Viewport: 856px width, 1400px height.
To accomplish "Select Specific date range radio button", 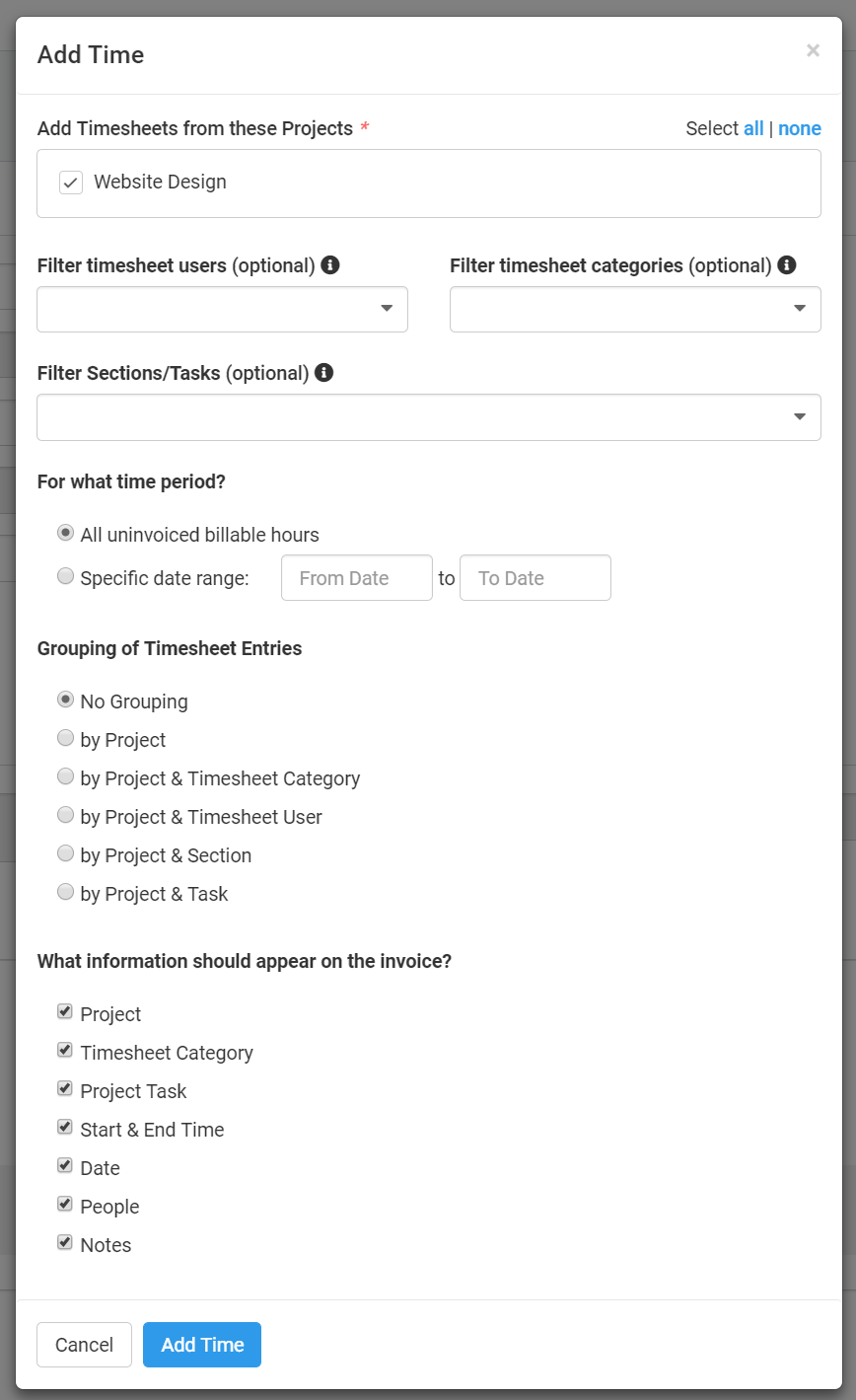I will pyautogui.click(x=65, y=575).
